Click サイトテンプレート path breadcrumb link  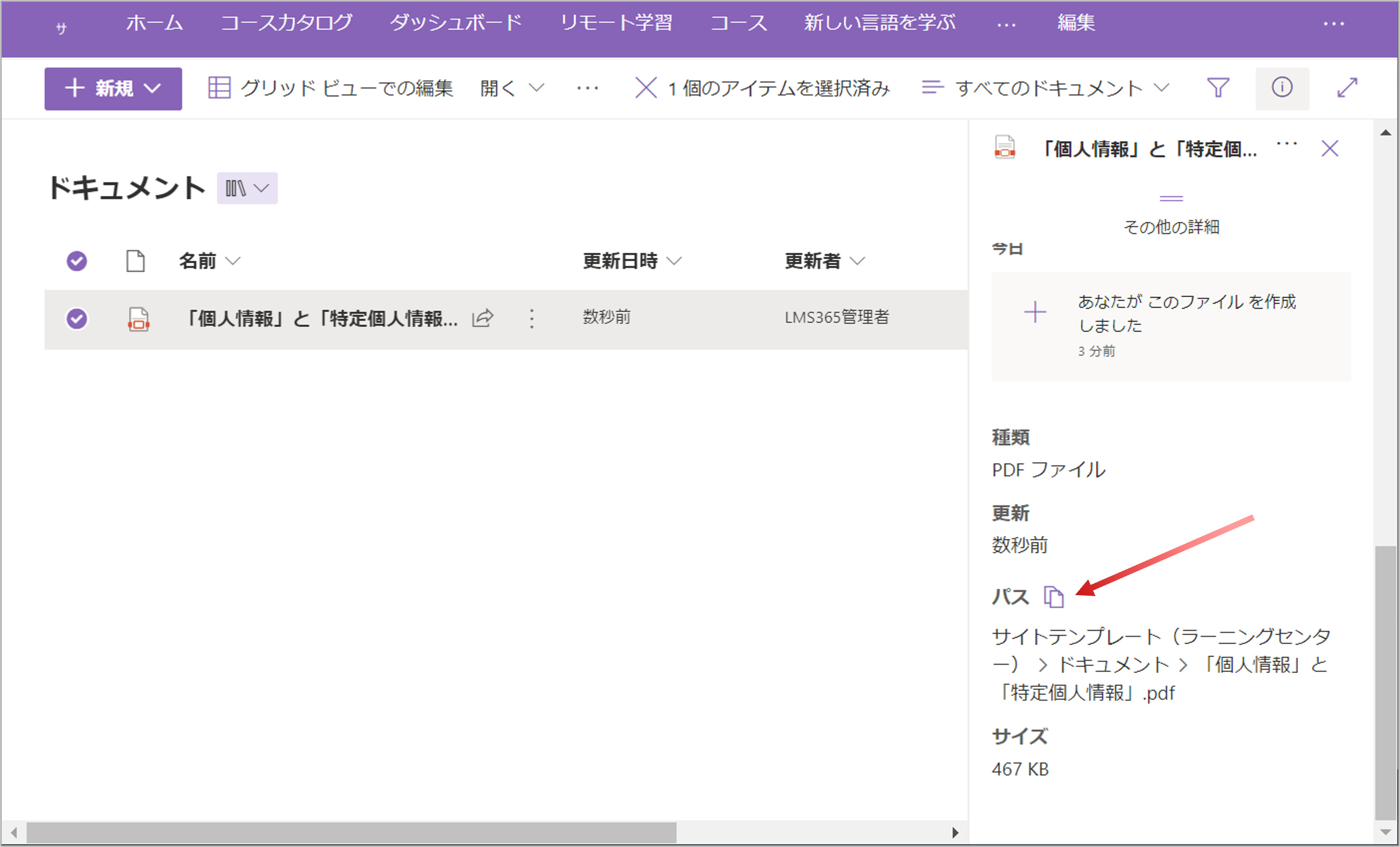[1161, 650]
